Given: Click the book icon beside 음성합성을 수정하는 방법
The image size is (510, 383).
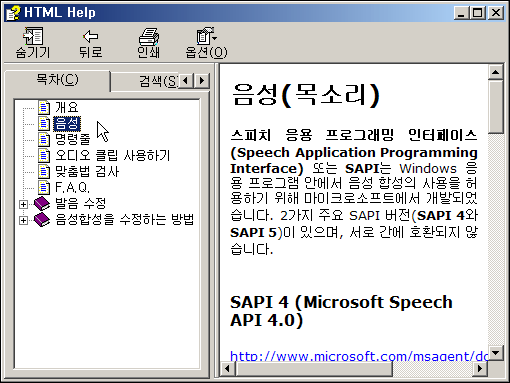Looking at the screenshot, I should pyautogui.click(x=42, y=219).
